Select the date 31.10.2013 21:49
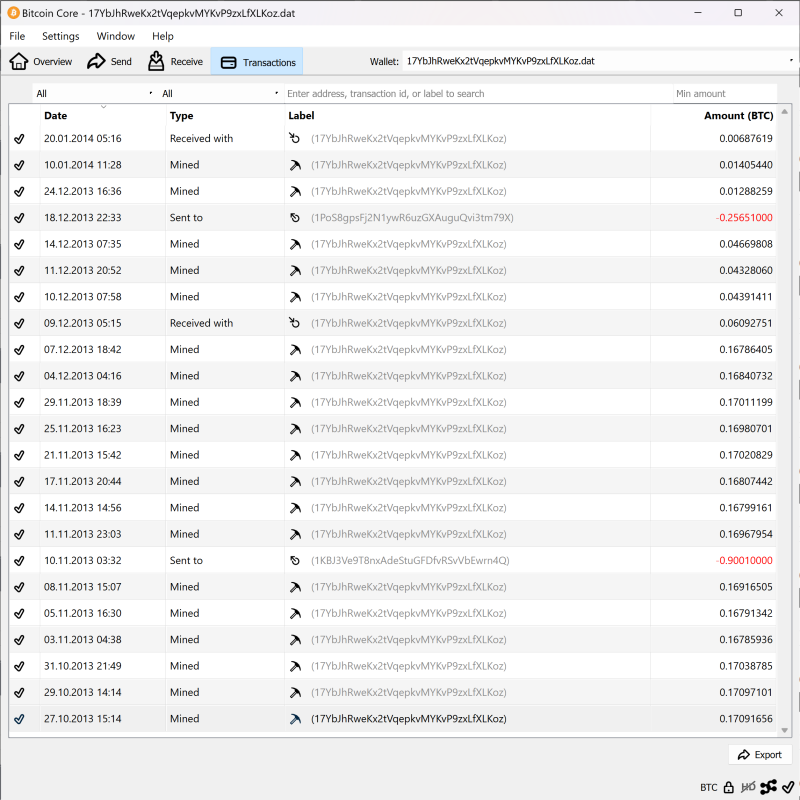800x800 pixels. 83,666
